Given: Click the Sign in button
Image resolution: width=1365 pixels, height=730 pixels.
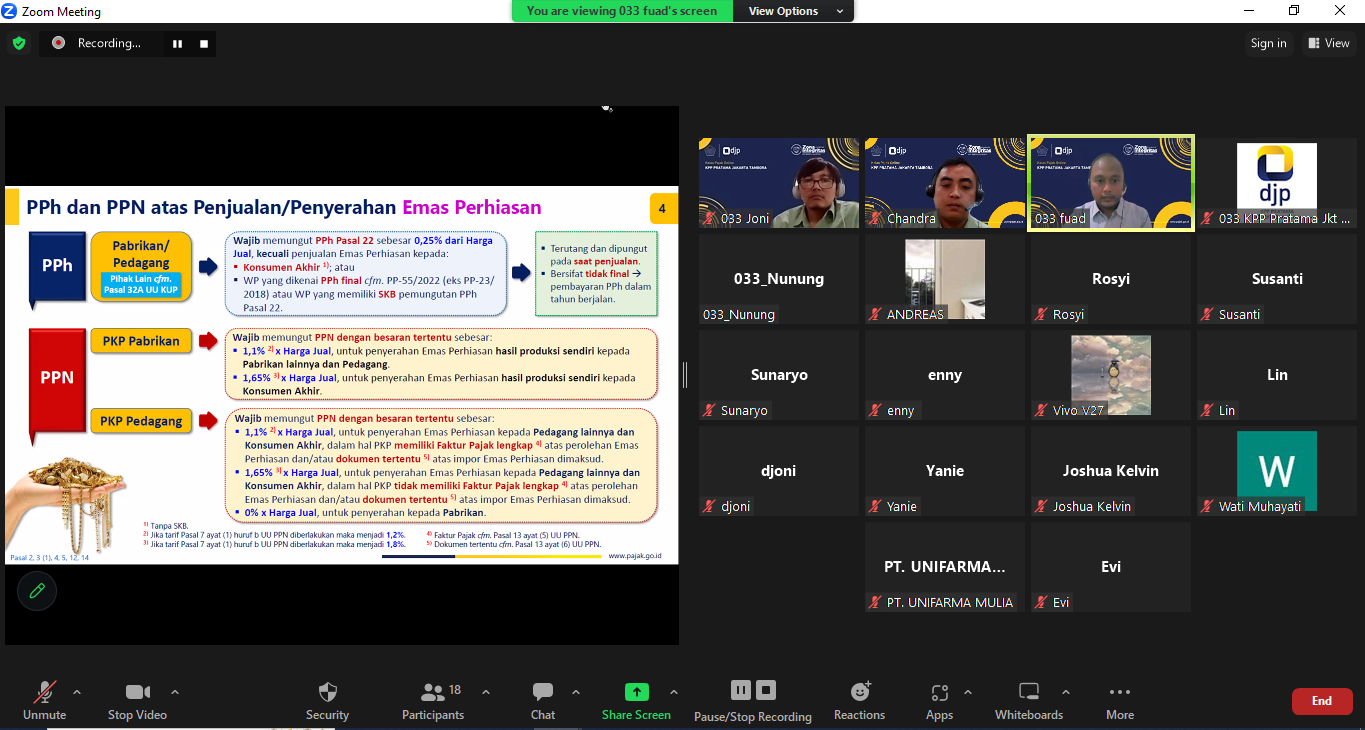Looking at the screenshot, I should coord(1268,43).
